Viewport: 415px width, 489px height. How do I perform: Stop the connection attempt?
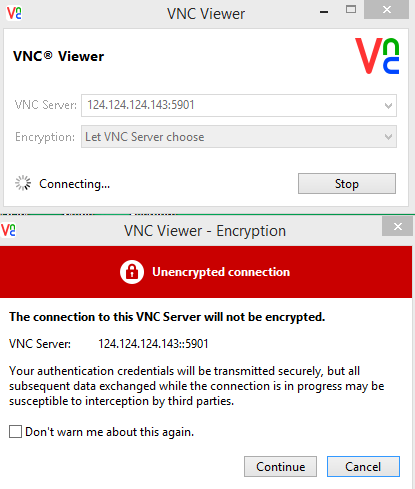coord(347,183)
